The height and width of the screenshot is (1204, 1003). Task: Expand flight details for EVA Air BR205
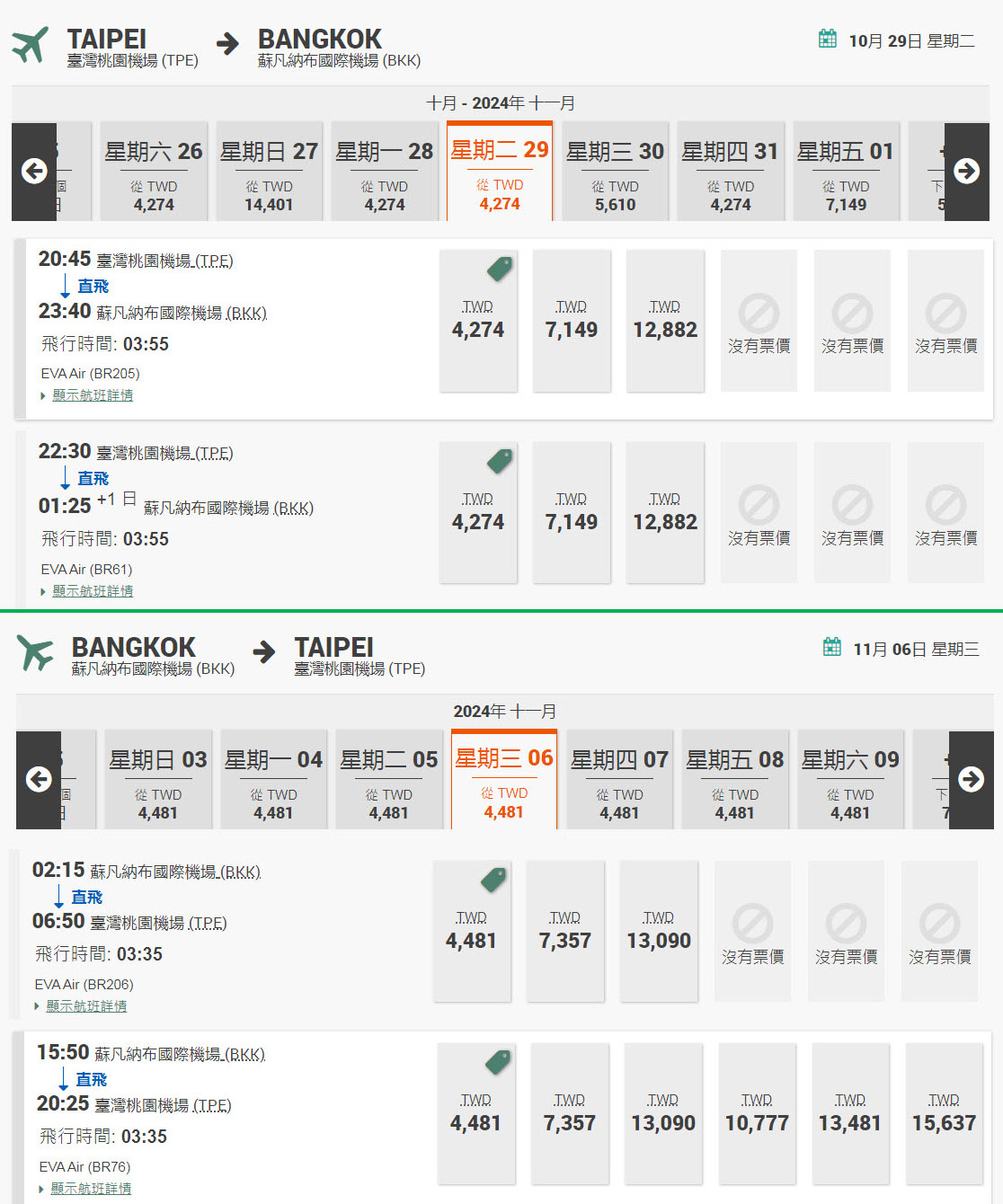[93, 395]
